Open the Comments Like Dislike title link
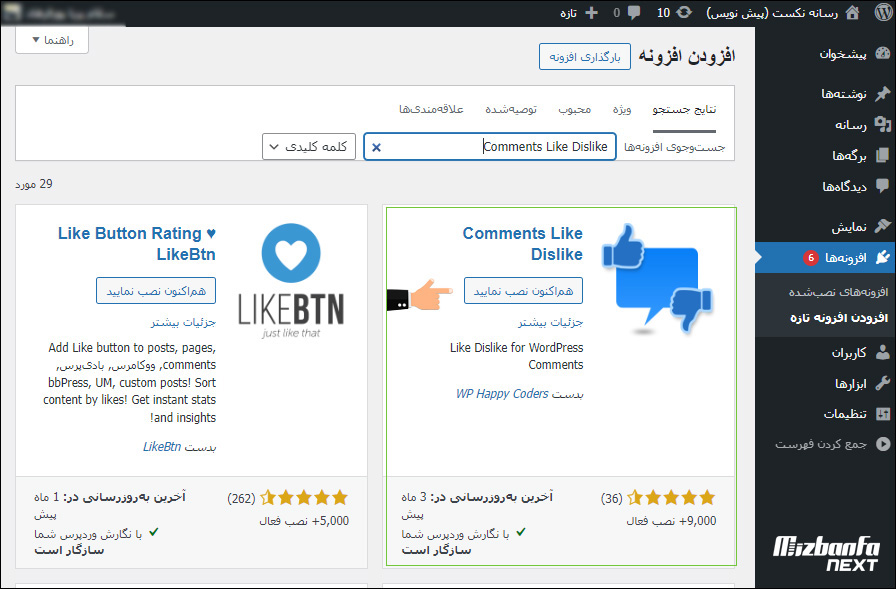This screenshot has height=589, width=896. 523,243
